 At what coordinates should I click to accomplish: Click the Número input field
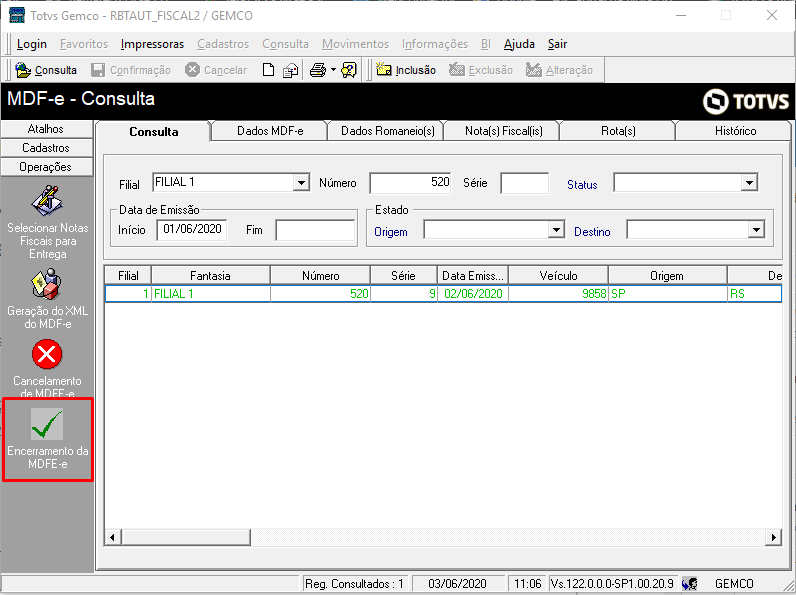[410, 183]
